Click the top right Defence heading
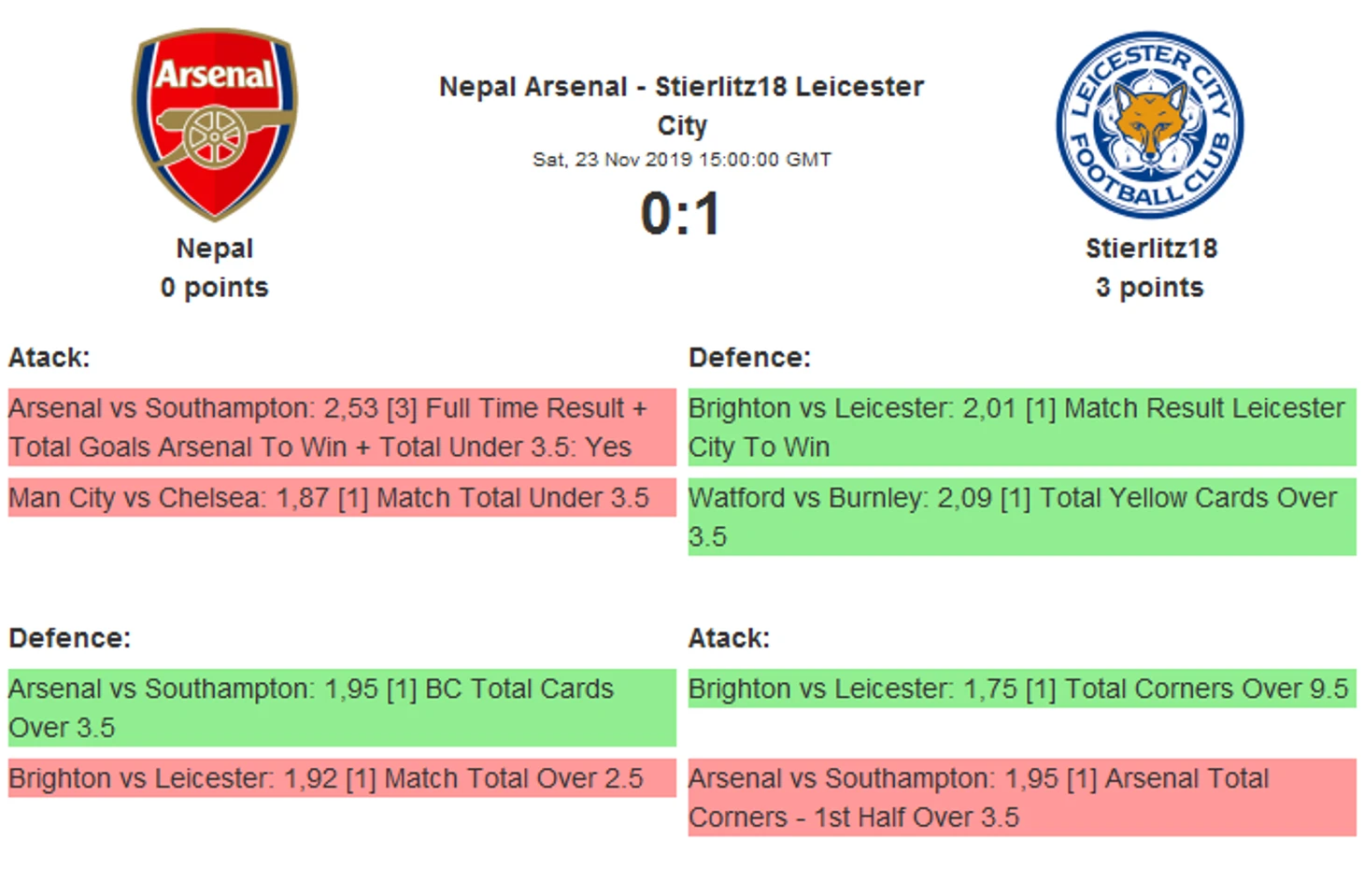1364x896 pixels. [749, 358]
